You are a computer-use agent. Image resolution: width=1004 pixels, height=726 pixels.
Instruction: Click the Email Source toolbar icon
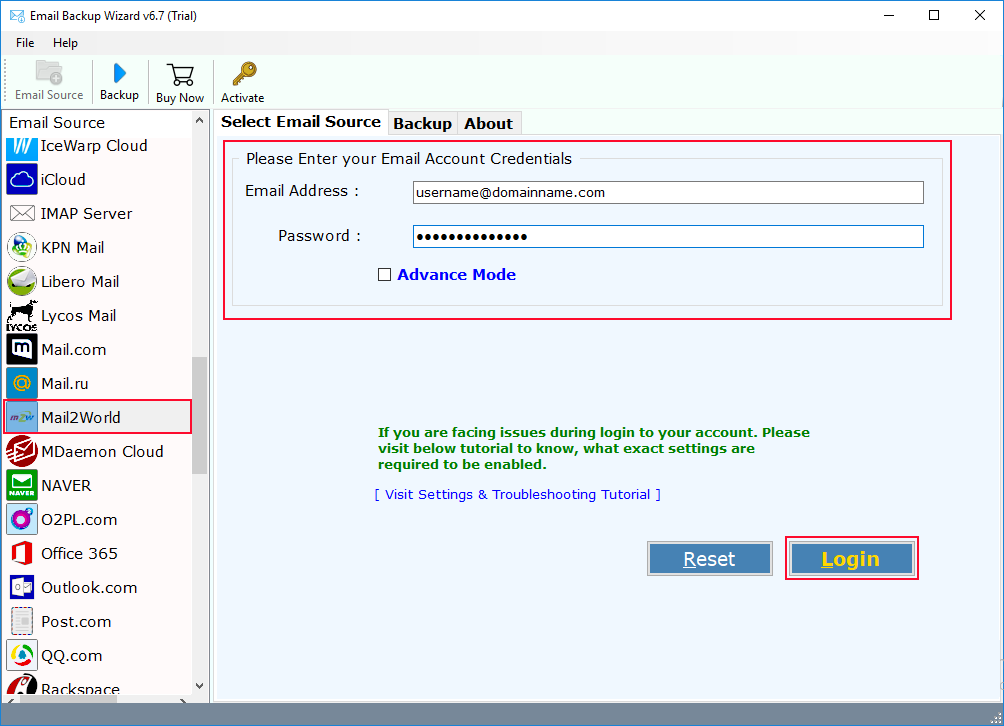[49, 72]
